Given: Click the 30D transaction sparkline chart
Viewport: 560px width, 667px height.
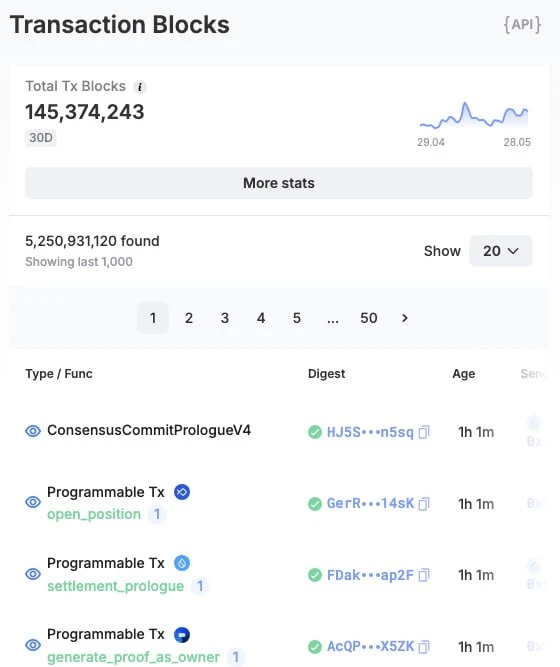Looking at the screenshot, I should coord(474,115).
